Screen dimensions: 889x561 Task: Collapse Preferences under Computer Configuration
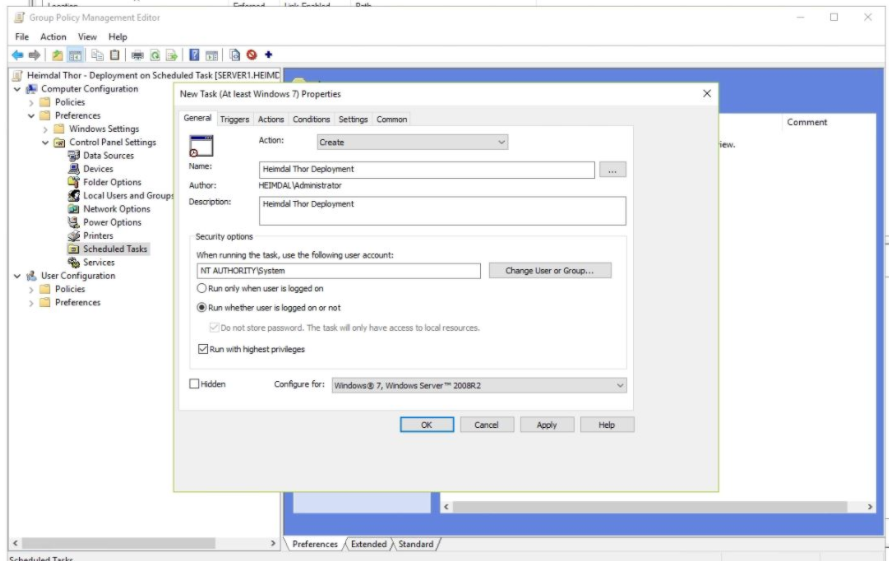(x=31, y=116)
